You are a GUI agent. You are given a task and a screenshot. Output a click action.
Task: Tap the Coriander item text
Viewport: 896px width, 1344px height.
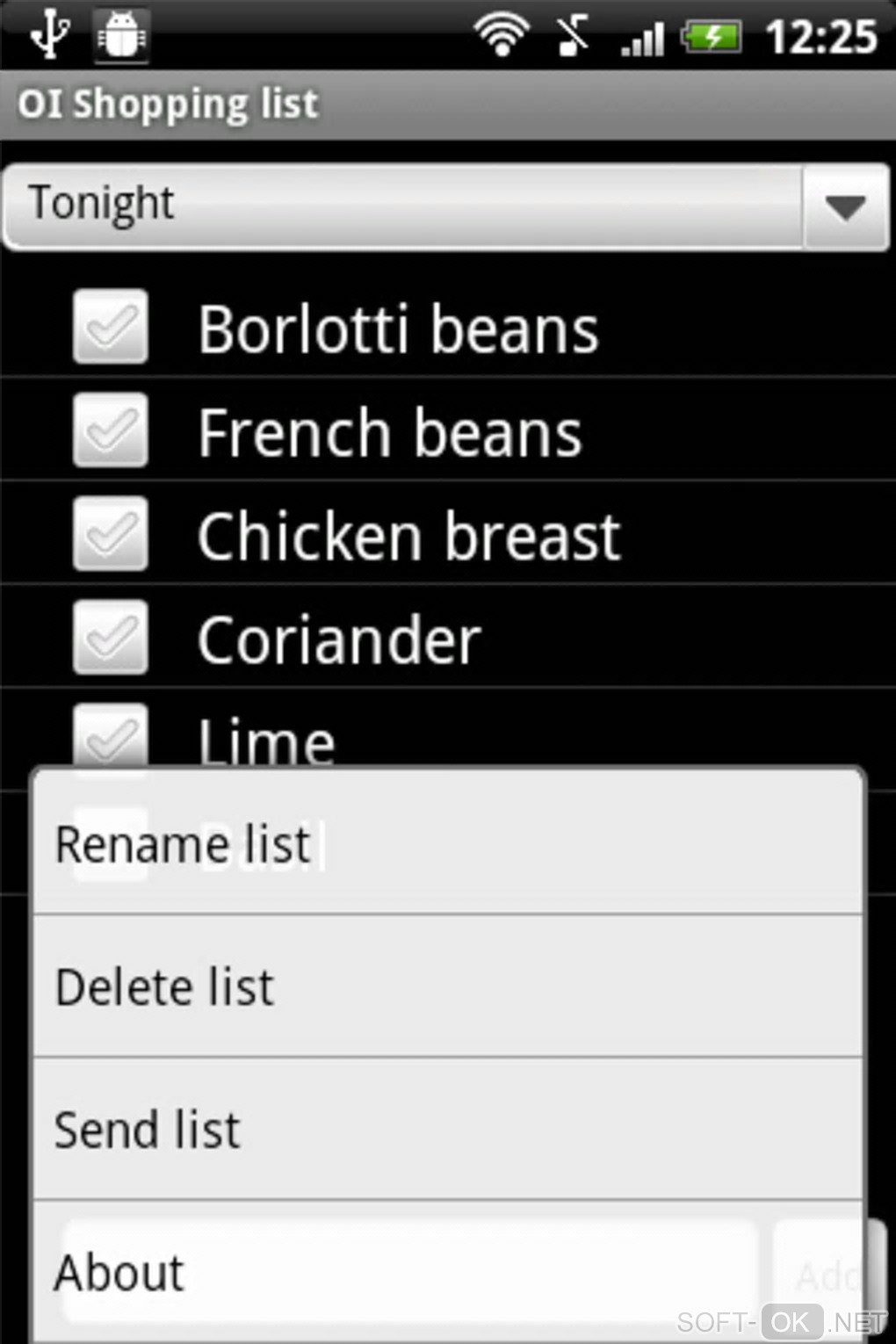point(339,639)
